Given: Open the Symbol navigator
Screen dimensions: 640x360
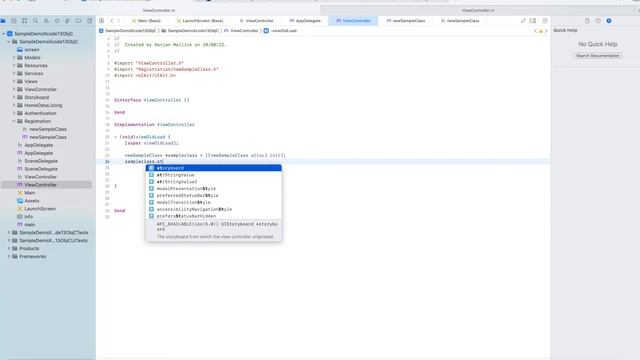Looking at the screenshot, I should click(x=24, y=20).
